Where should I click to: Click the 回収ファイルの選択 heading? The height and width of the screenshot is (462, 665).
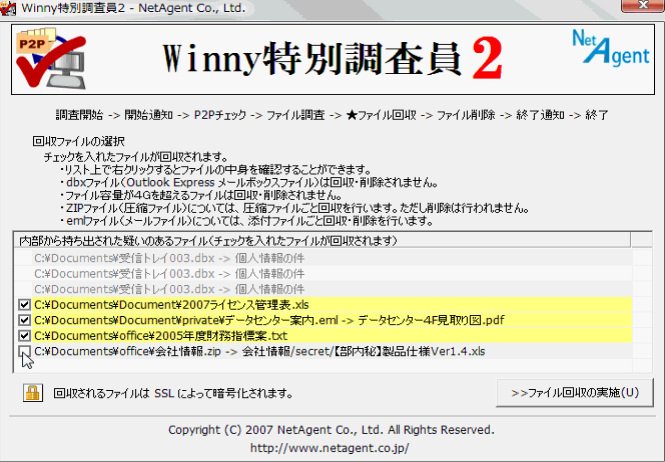point(78,141)
